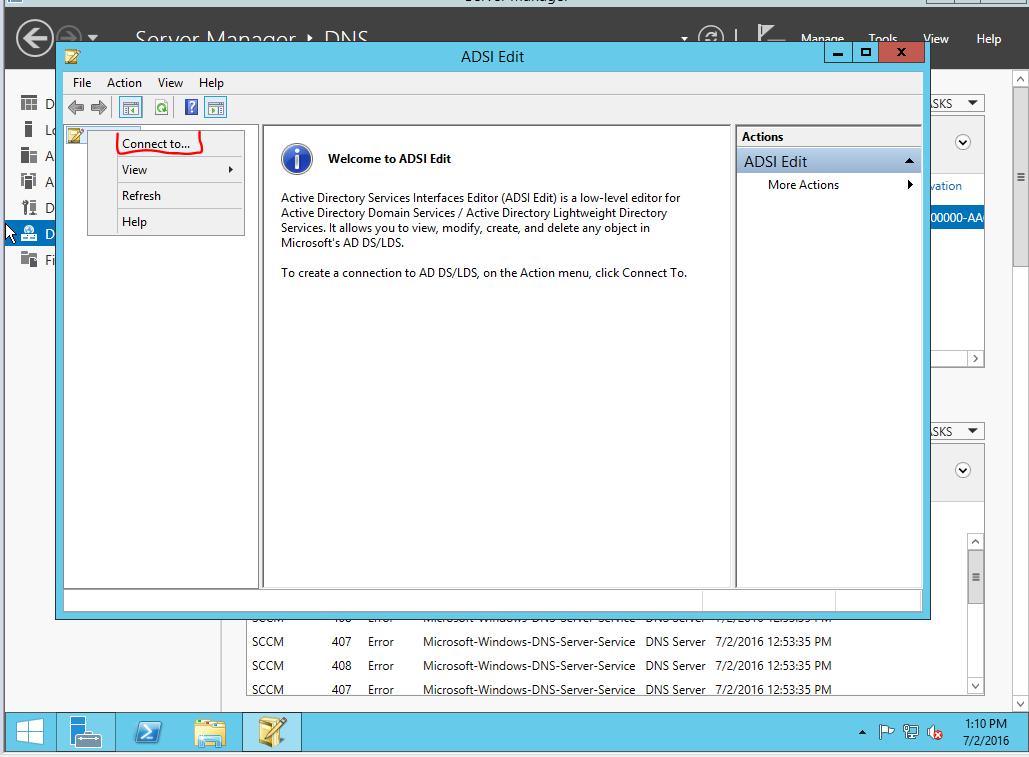This screenshot has height=757, width=1029.
Task: Select Help in the context menu
Action: click(x=166, y=222)
